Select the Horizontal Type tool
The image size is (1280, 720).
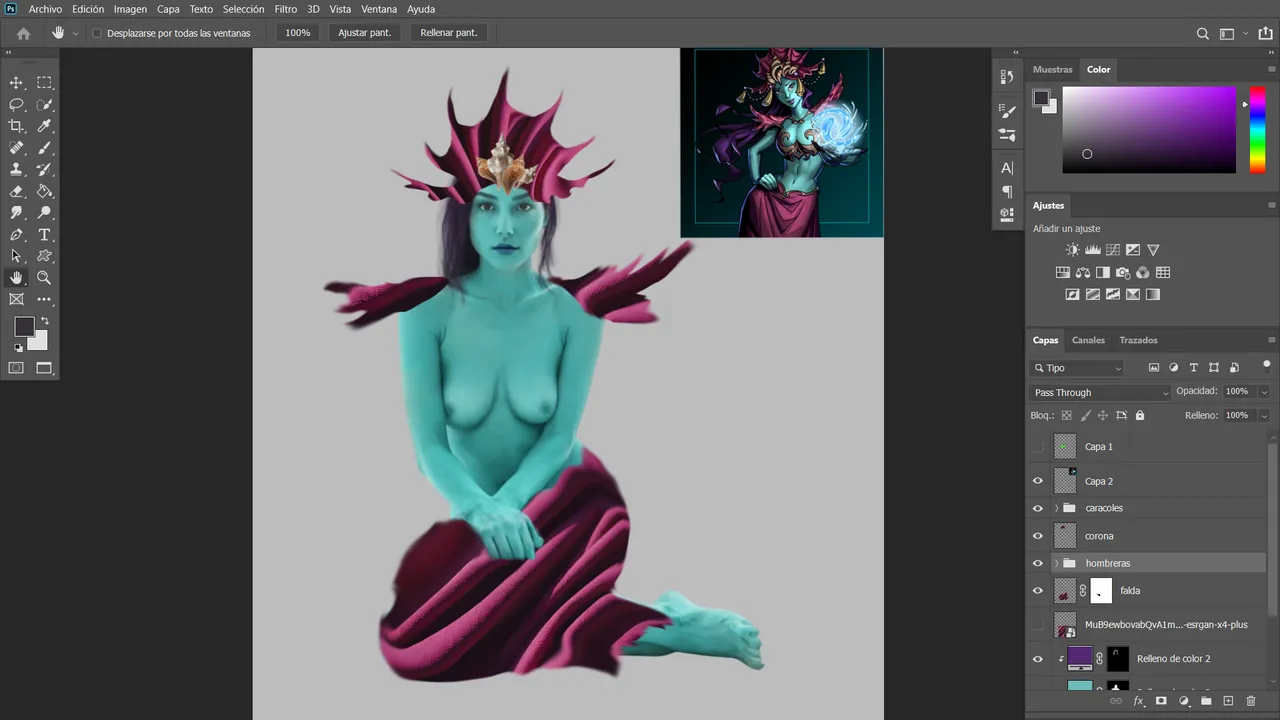(x=44, y=235)
